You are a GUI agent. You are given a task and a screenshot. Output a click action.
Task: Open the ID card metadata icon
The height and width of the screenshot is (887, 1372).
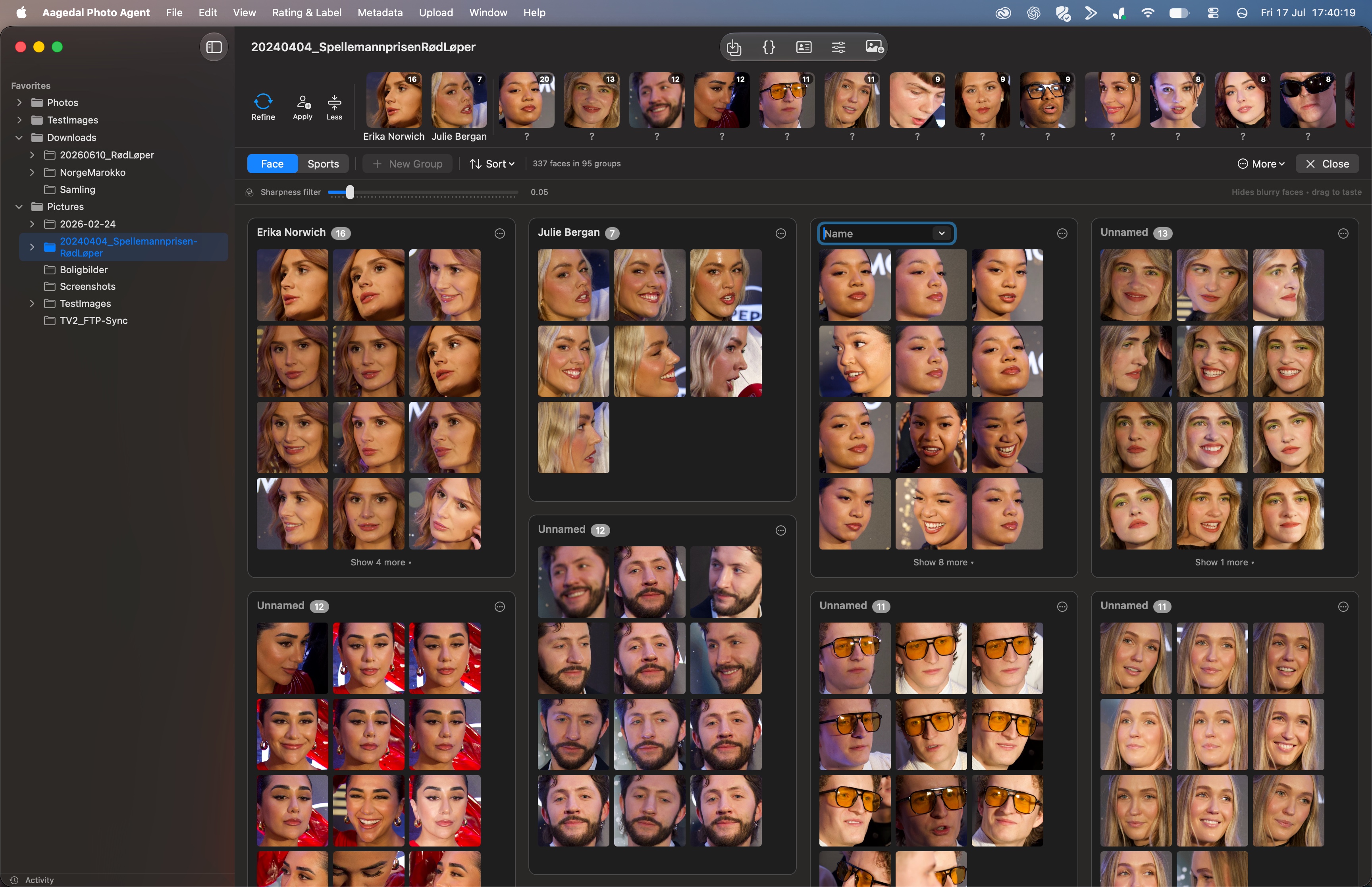pyautogui.click(x=804, y=47)
